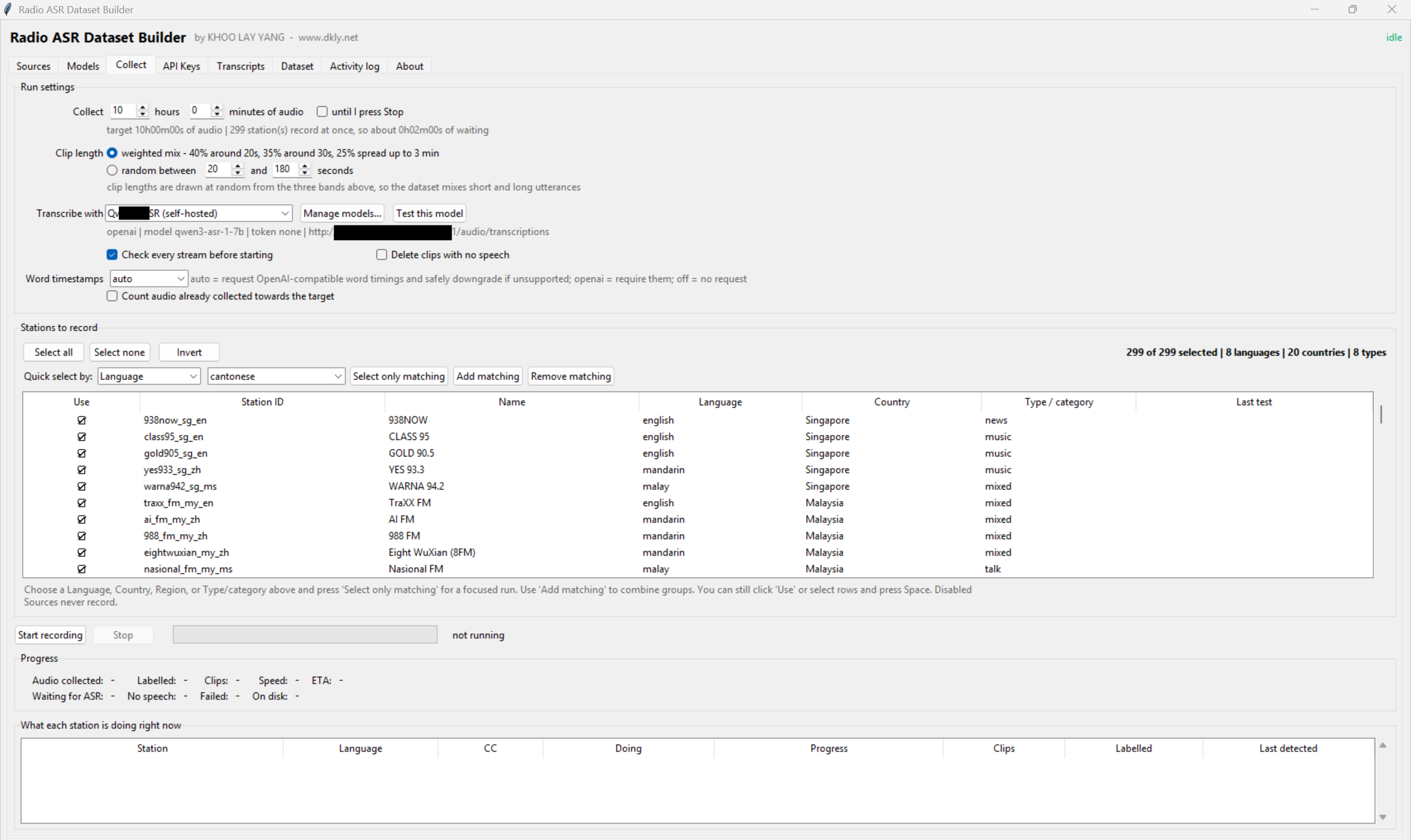Viewport: 1411px width, 840px height.
Task: Sort stations by Country column header
Action: (892, 402)
